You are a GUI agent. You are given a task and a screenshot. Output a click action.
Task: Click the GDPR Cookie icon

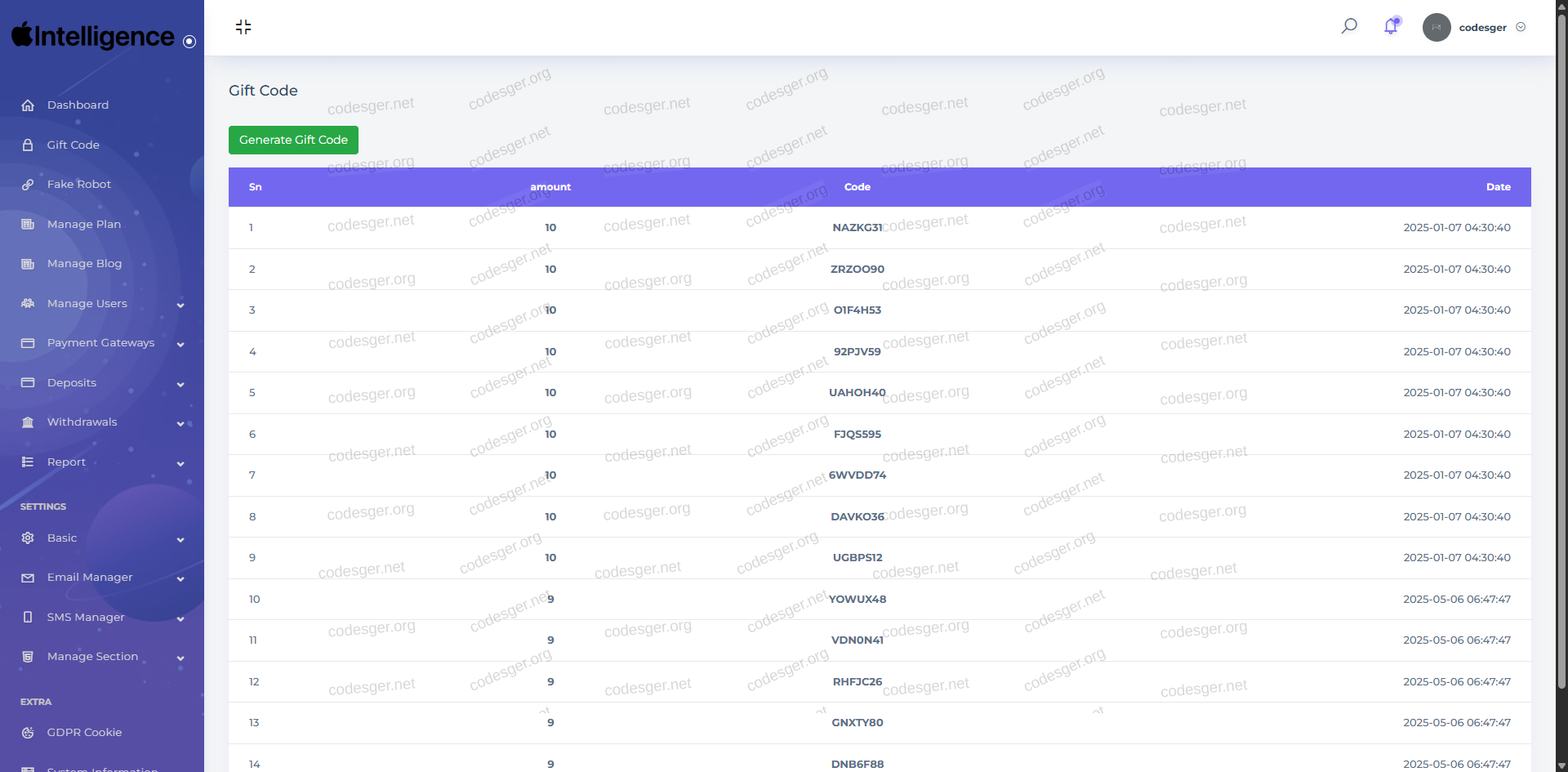click(x=28, y=733)
